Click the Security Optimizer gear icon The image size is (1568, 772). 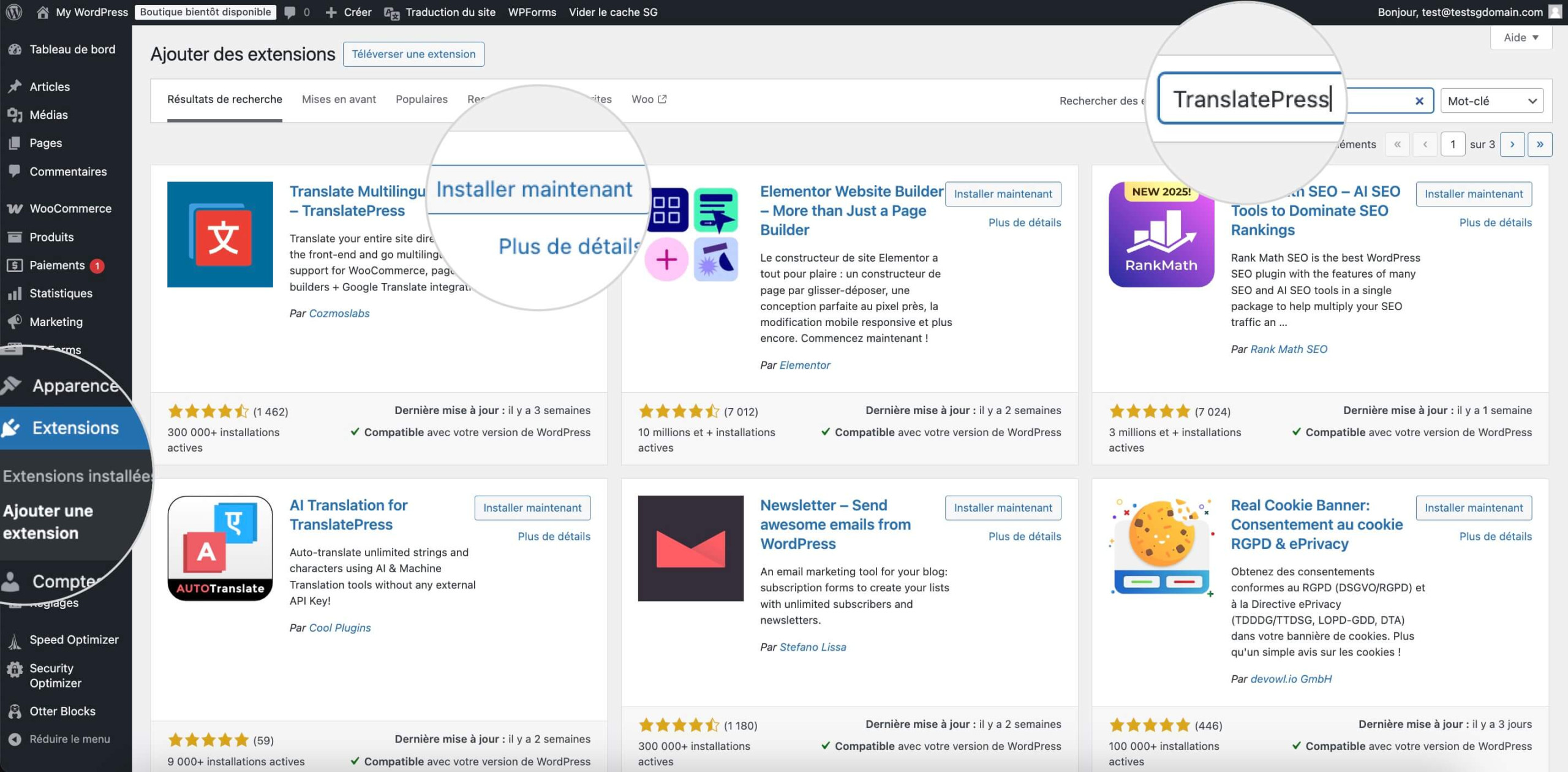tap(15, 670)
